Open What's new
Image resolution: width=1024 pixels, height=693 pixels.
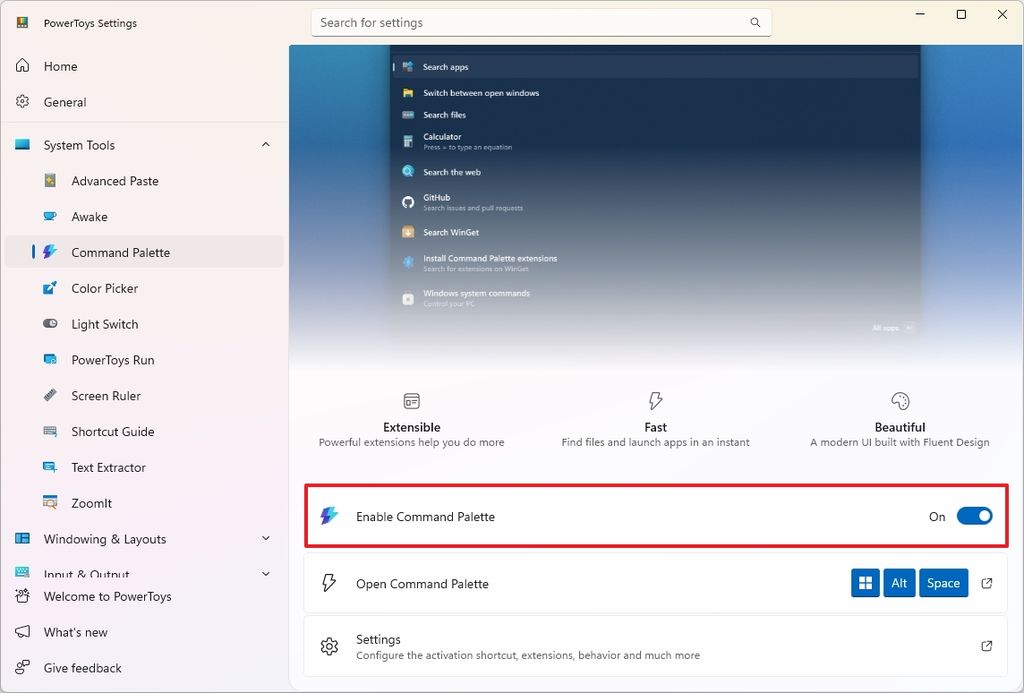coord(75,632)
